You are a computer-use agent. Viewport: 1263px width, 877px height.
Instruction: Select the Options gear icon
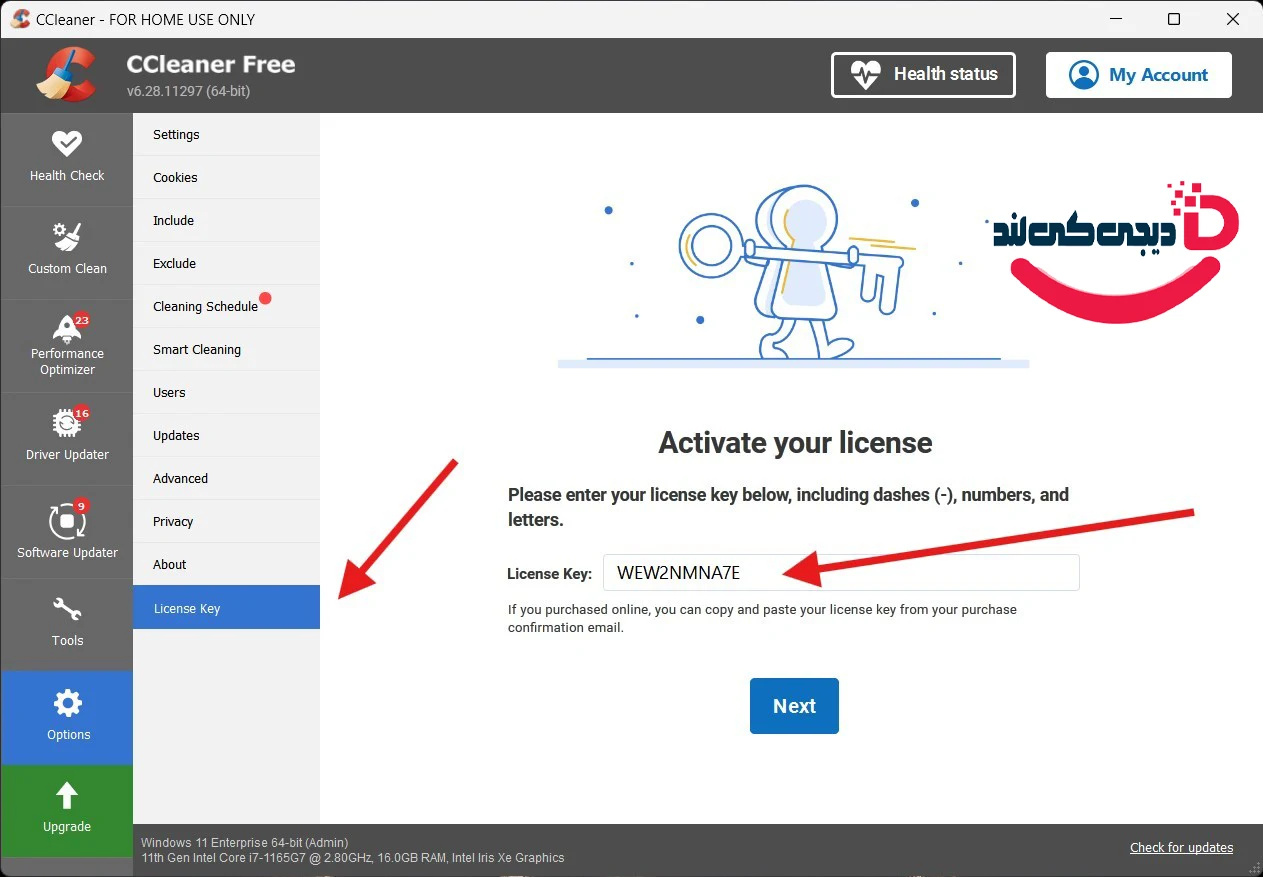pos(68,703)
